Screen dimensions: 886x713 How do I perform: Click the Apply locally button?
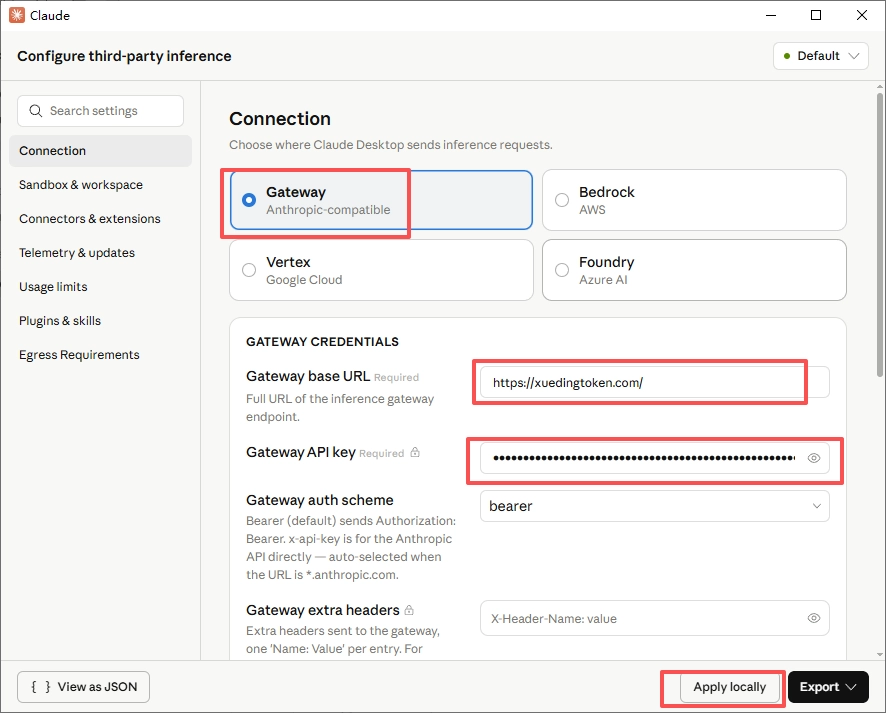click(x=729, y=687)
